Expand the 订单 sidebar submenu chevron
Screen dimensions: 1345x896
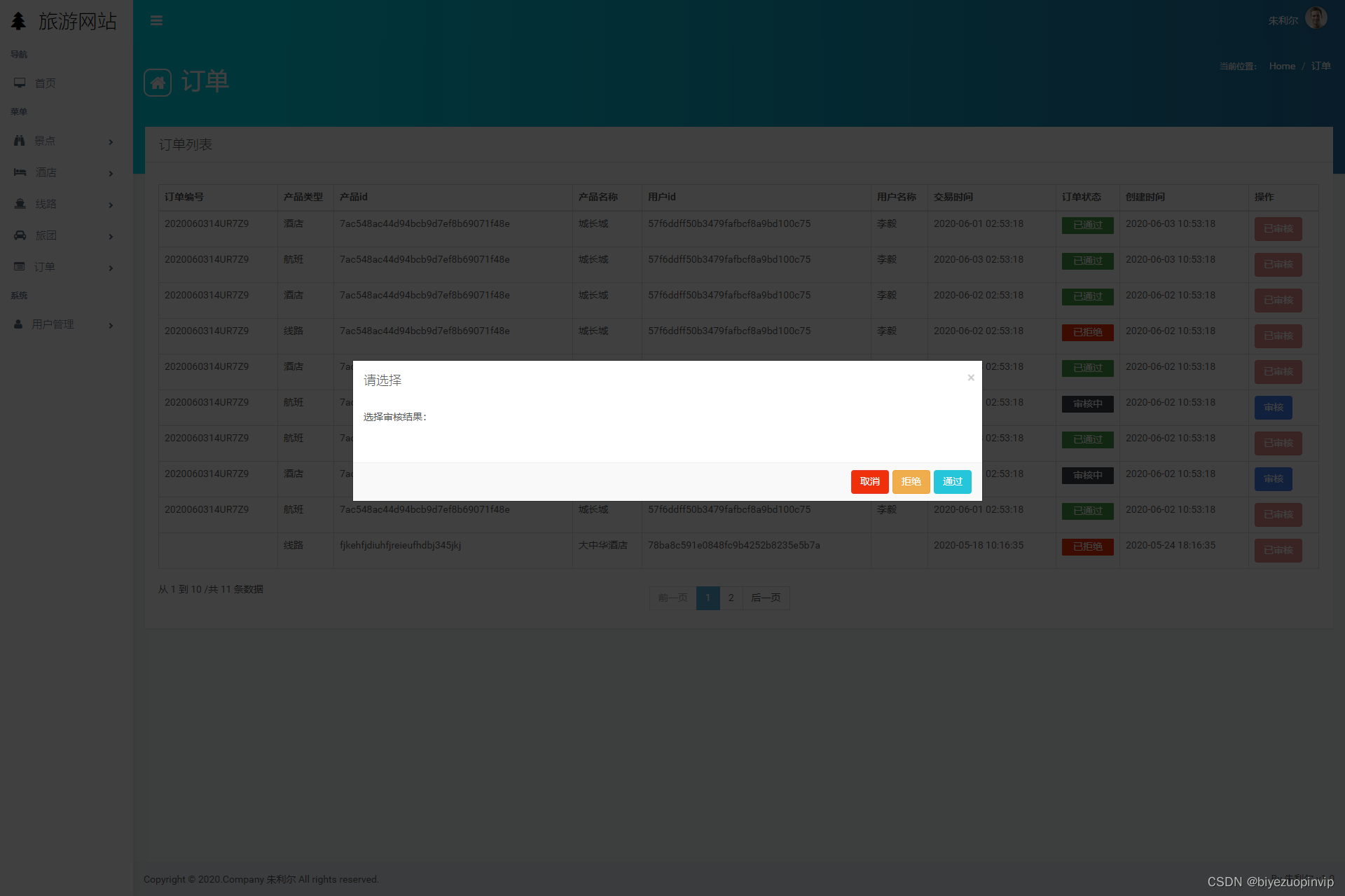[x=111, y=268]
